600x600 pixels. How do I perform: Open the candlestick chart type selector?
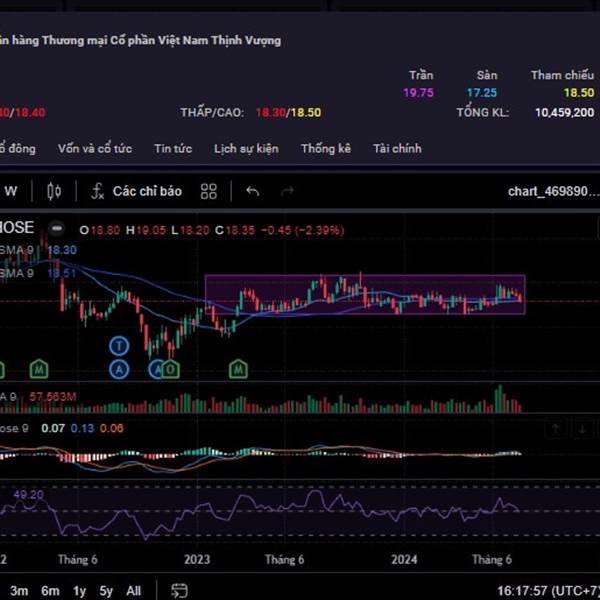(x=54, y=191)
